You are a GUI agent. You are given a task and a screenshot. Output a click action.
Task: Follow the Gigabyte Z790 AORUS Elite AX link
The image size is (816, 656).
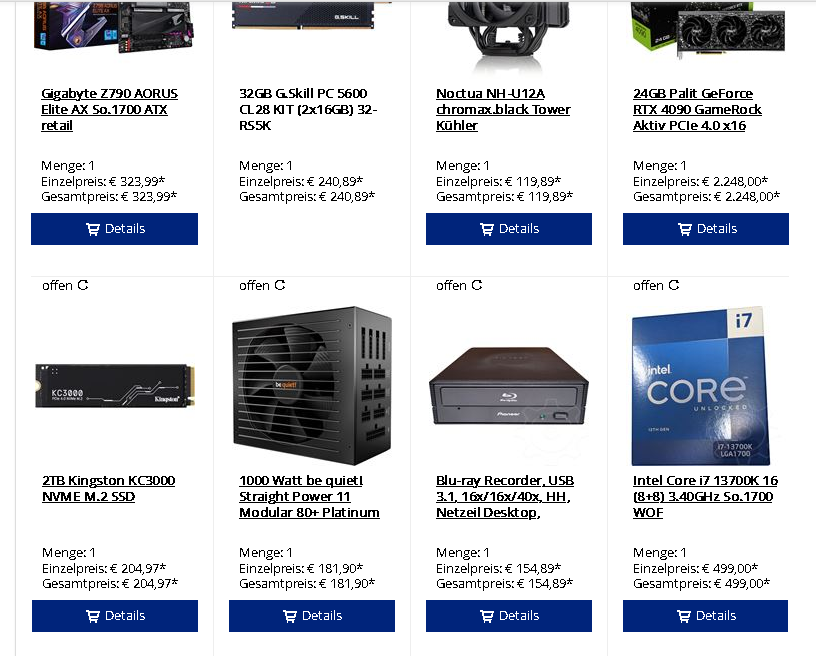click(109, 109)
